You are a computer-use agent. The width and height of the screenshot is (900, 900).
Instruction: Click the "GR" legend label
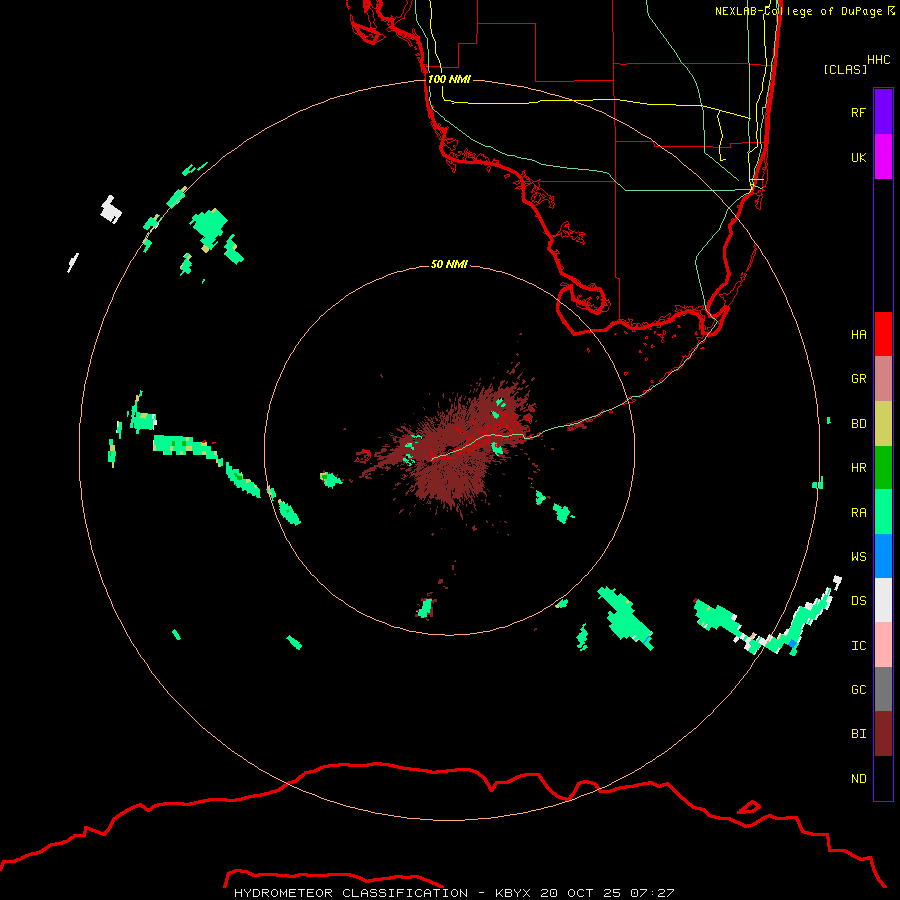(x=858, y=379)
